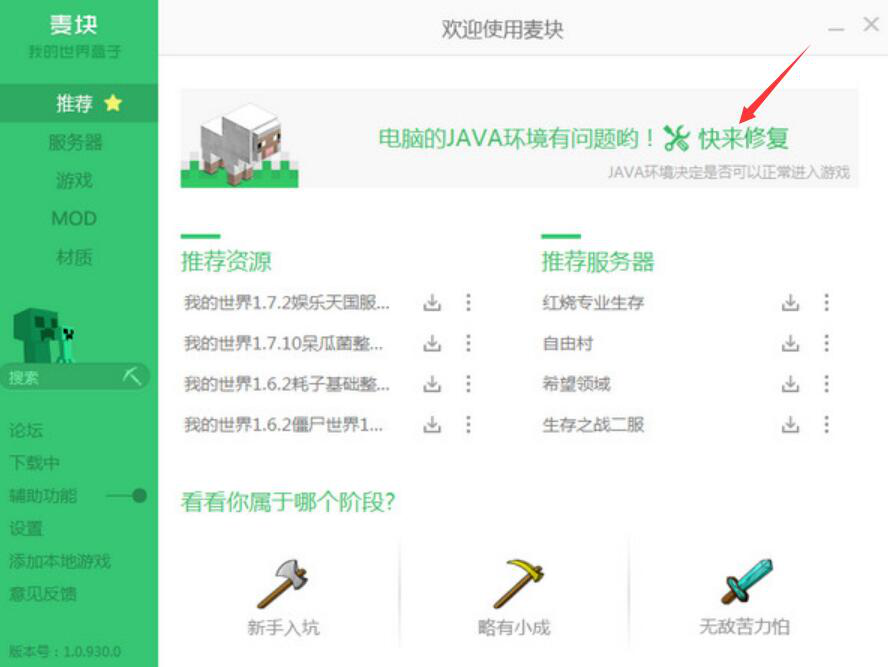Minimize the 麦块 window
The height and width of the screenshot is (667, 888).
836,28
